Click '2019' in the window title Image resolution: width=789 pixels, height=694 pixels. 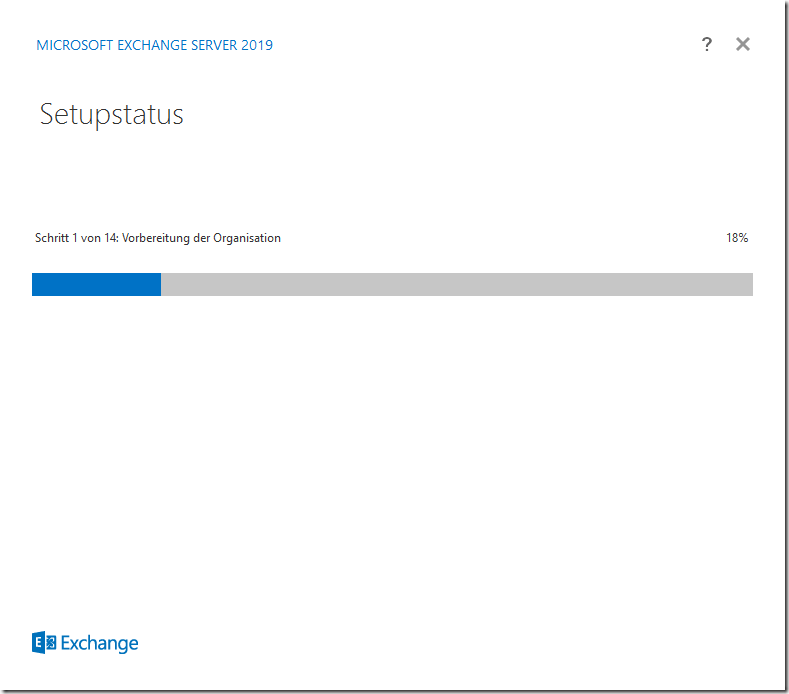(x=257, y=45)
